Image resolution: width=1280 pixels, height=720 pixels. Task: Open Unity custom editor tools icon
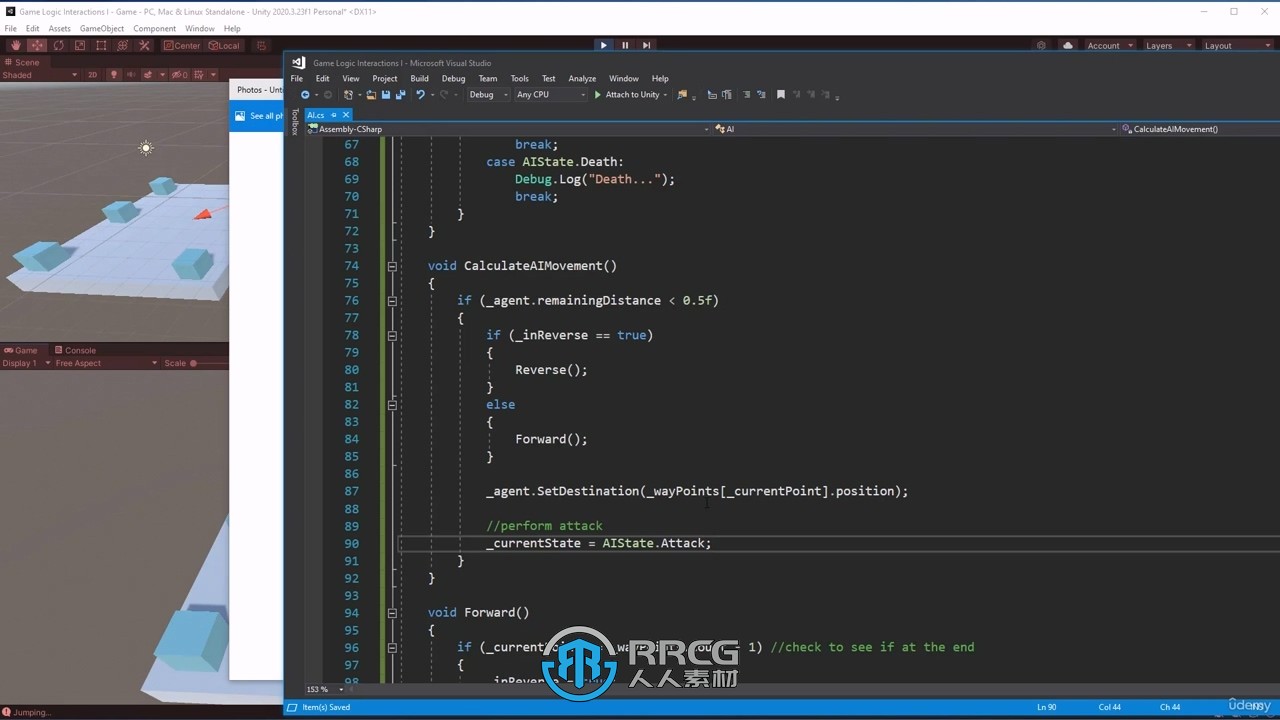pyautogui.click(x=144, y=46)
